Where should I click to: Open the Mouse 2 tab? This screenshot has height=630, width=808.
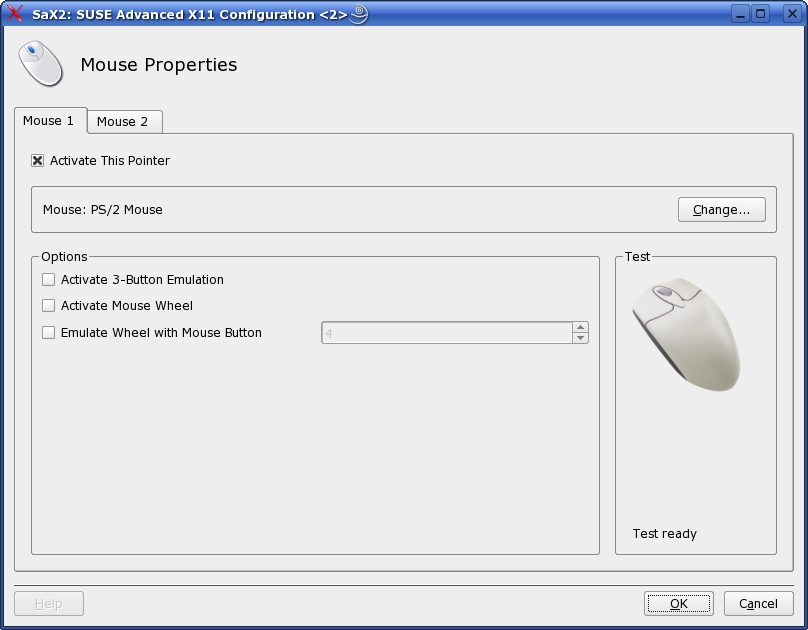pyautogui.click(x=123, y=122)
